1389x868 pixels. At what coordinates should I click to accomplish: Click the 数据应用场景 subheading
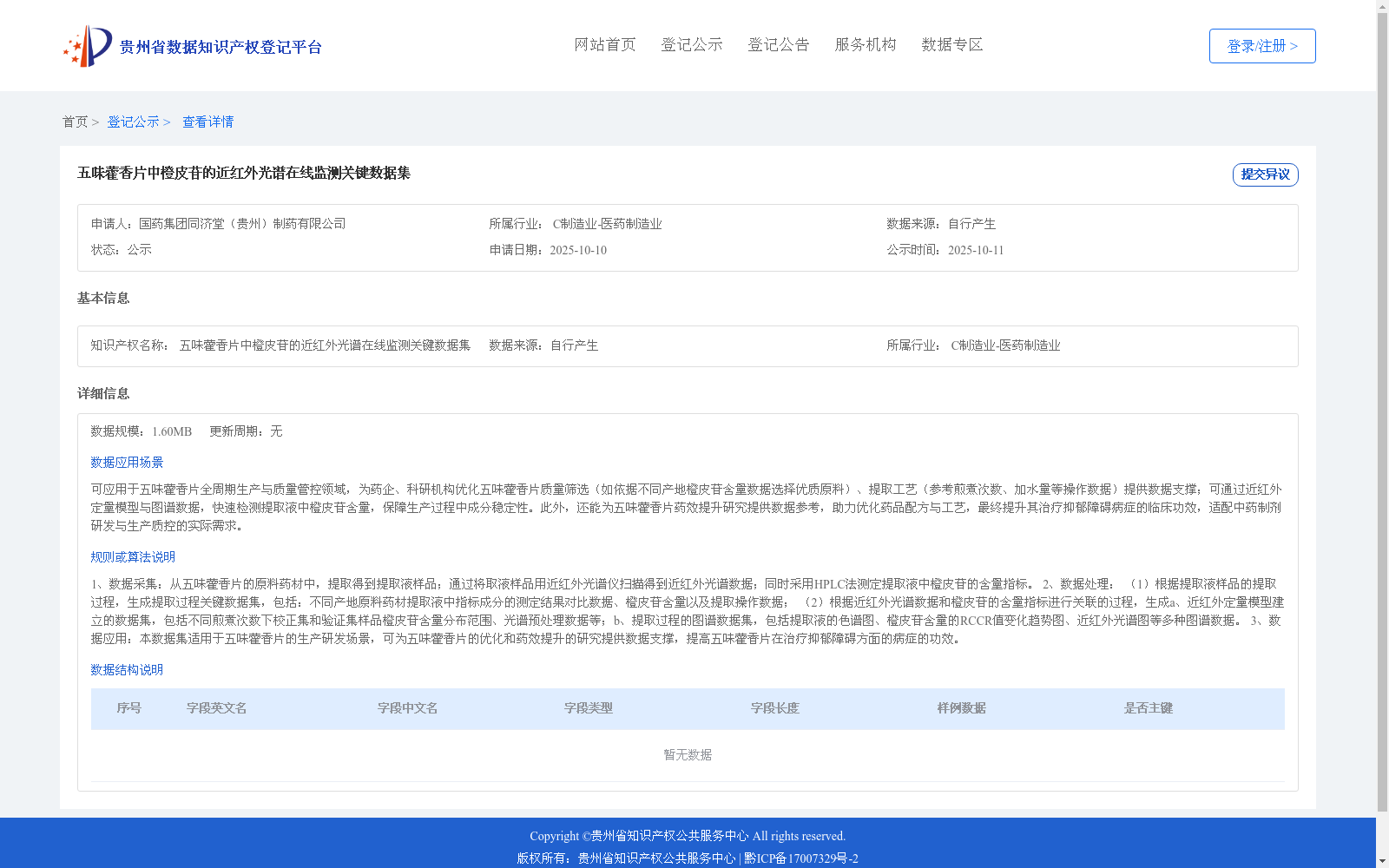[127, 463]
